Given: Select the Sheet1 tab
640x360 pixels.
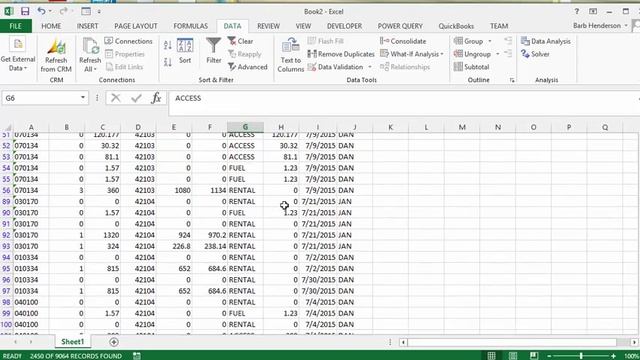Looking at the screenshot, I should (x=72, y=342).
